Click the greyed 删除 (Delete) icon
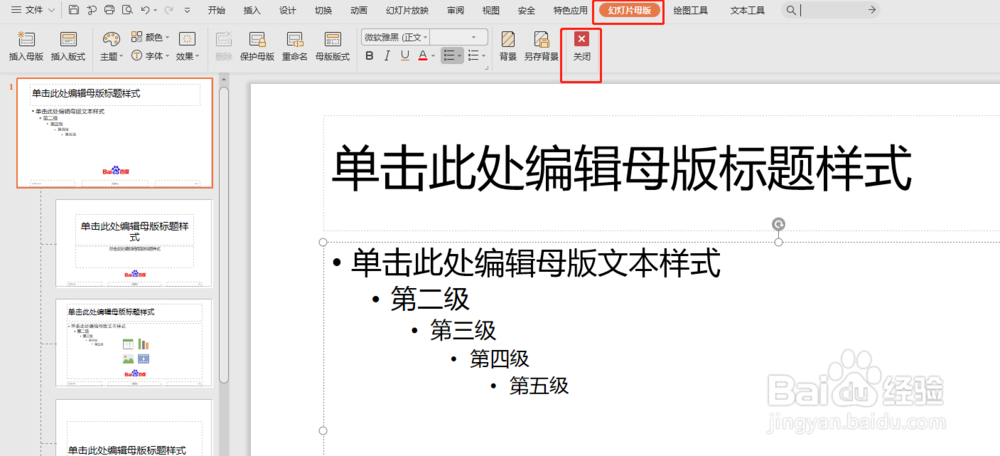1000x456 pixels. 224,40
